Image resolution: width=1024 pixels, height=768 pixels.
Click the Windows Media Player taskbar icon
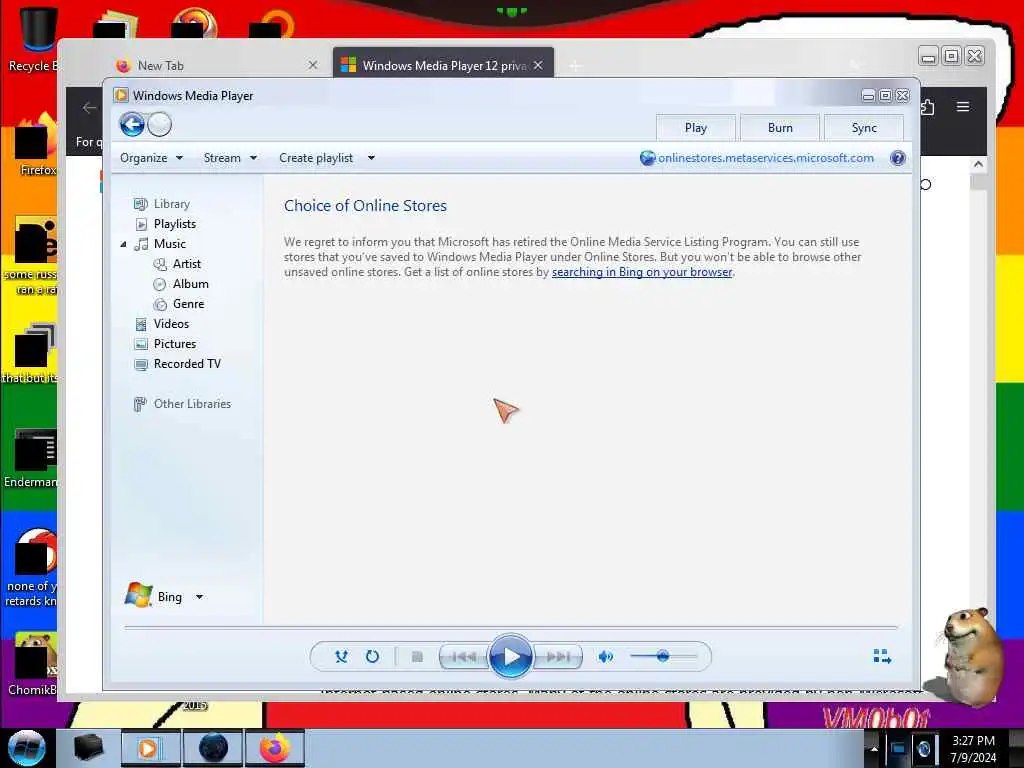click(150, 748)
